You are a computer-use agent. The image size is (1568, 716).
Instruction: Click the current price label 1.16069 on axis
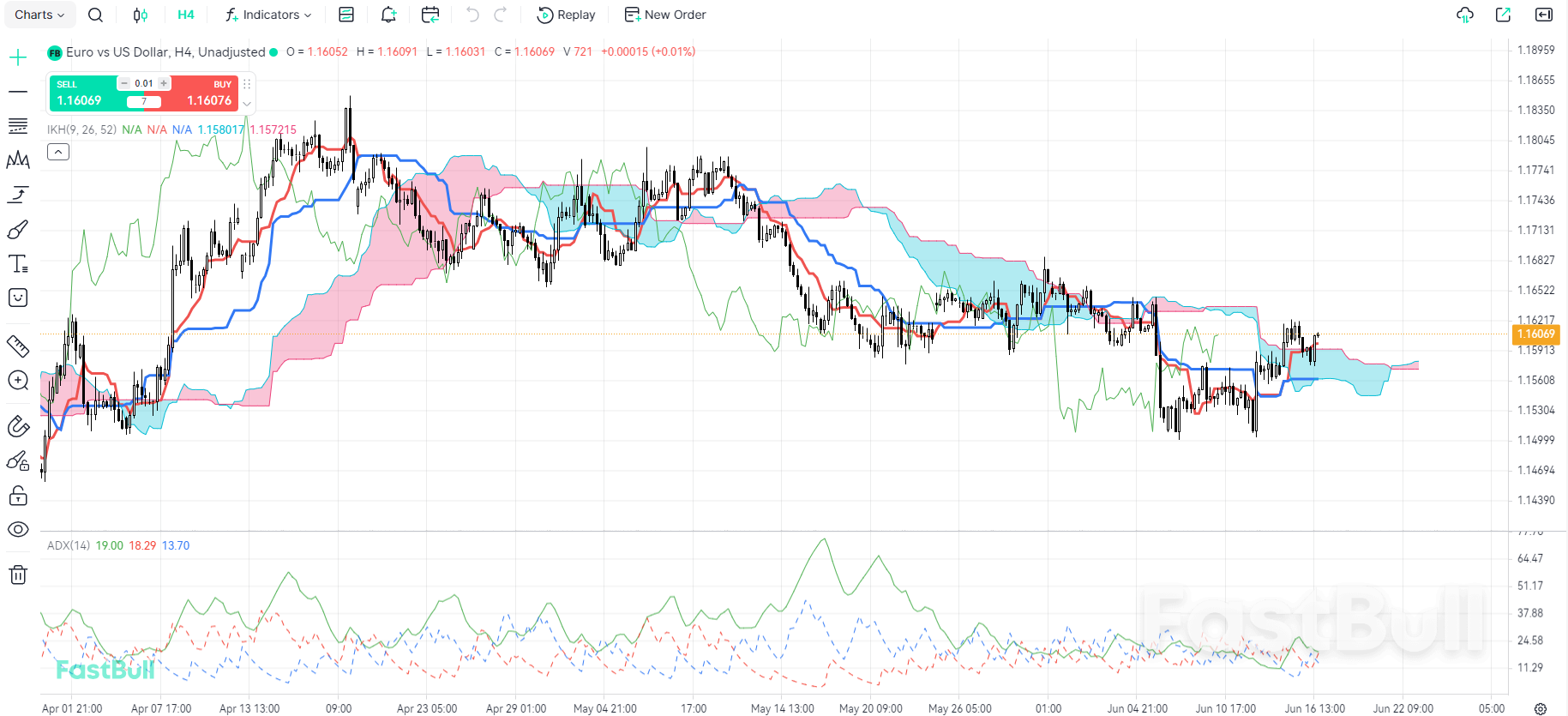(1535, 334)
